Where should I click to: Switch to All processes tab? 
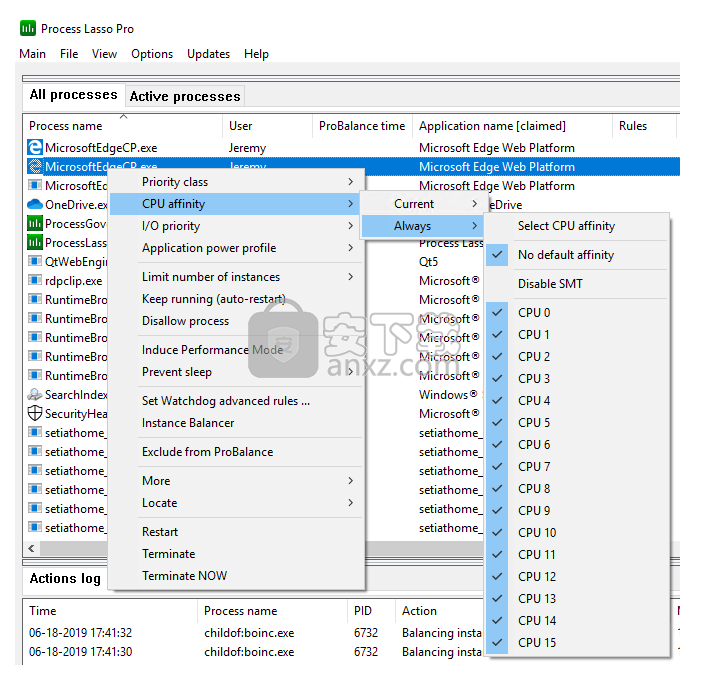coord(74,95)
